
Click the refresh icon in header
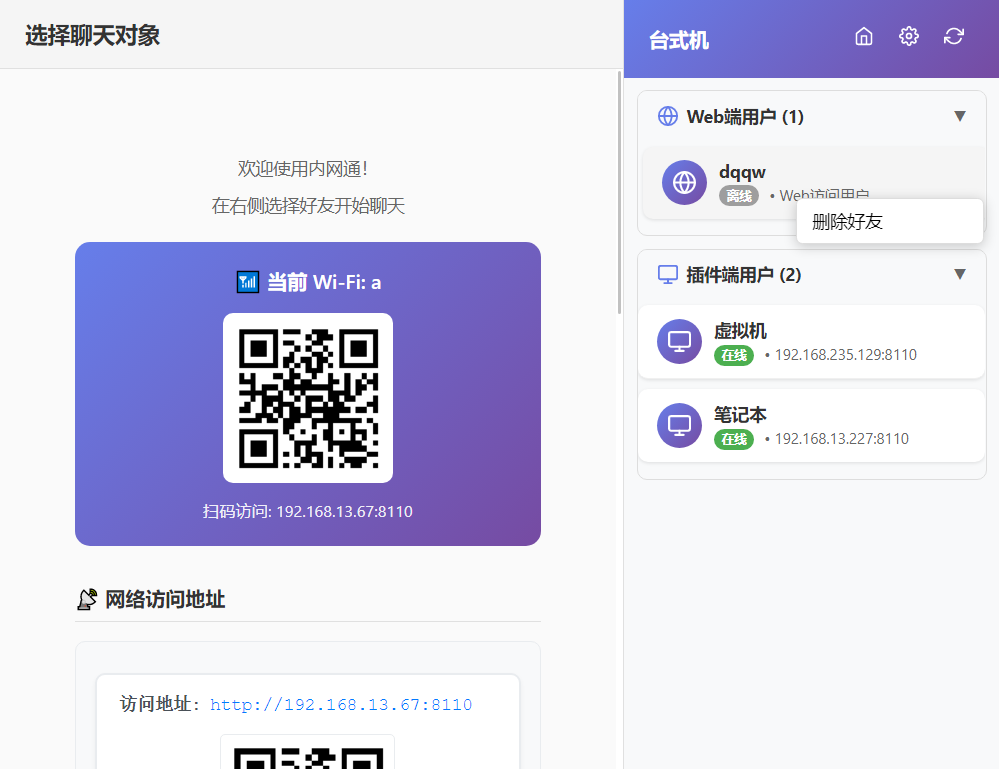point(953,36)
